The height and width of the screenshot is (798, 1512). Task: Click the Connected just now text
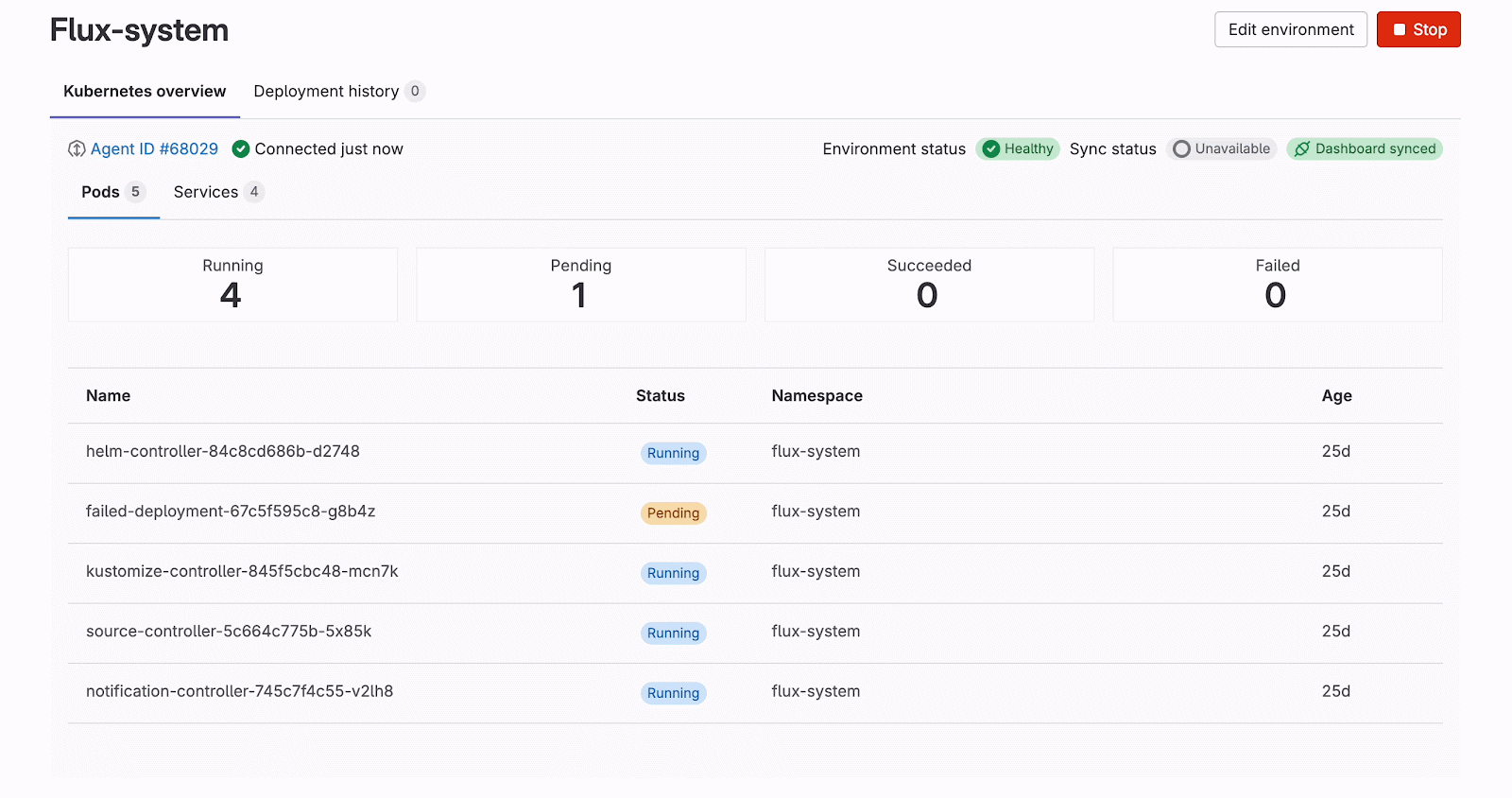(329, 149)
